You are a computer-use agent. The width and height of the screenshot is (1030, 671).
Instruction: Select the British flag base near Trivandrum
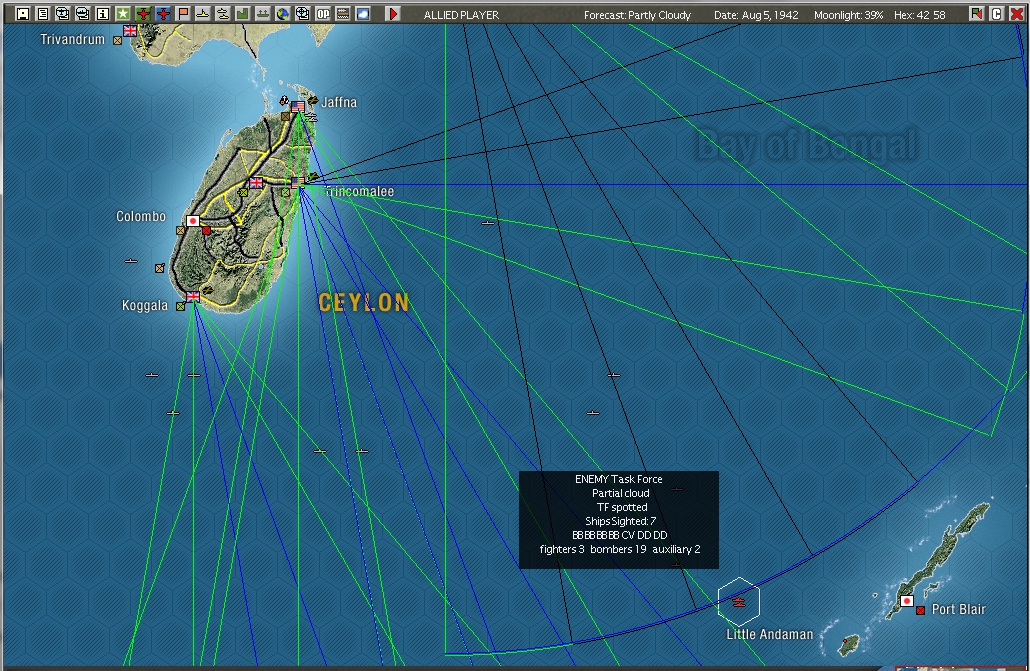(x=130, y=30)
